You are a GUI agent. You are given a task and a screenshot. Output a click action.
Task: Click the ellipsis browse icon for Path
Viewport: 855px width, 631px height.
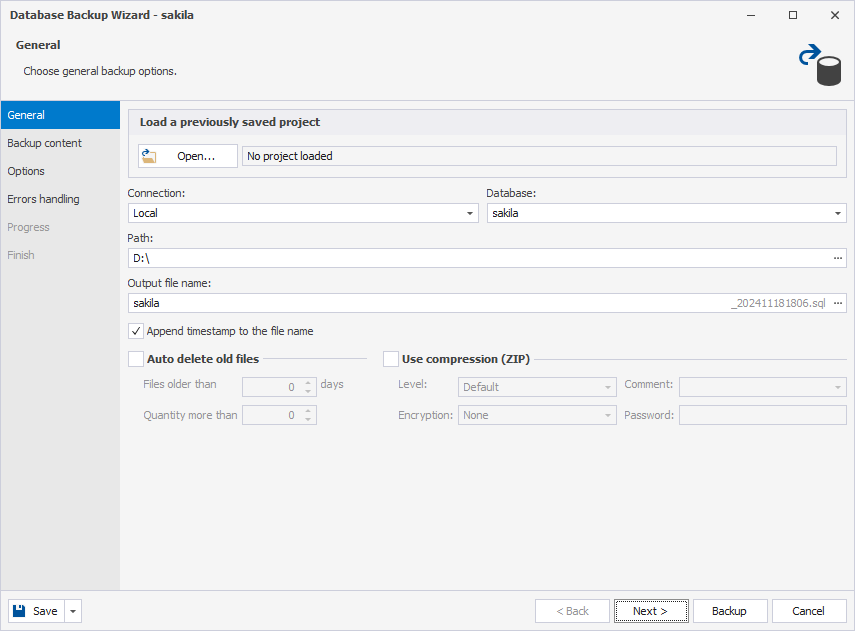[x=838, y=258]
